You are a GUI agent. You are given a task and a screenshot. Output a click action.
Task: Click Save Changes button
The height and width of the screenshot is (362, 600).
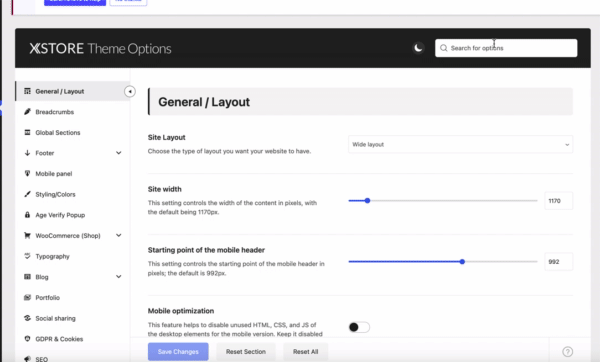(178, 352)
